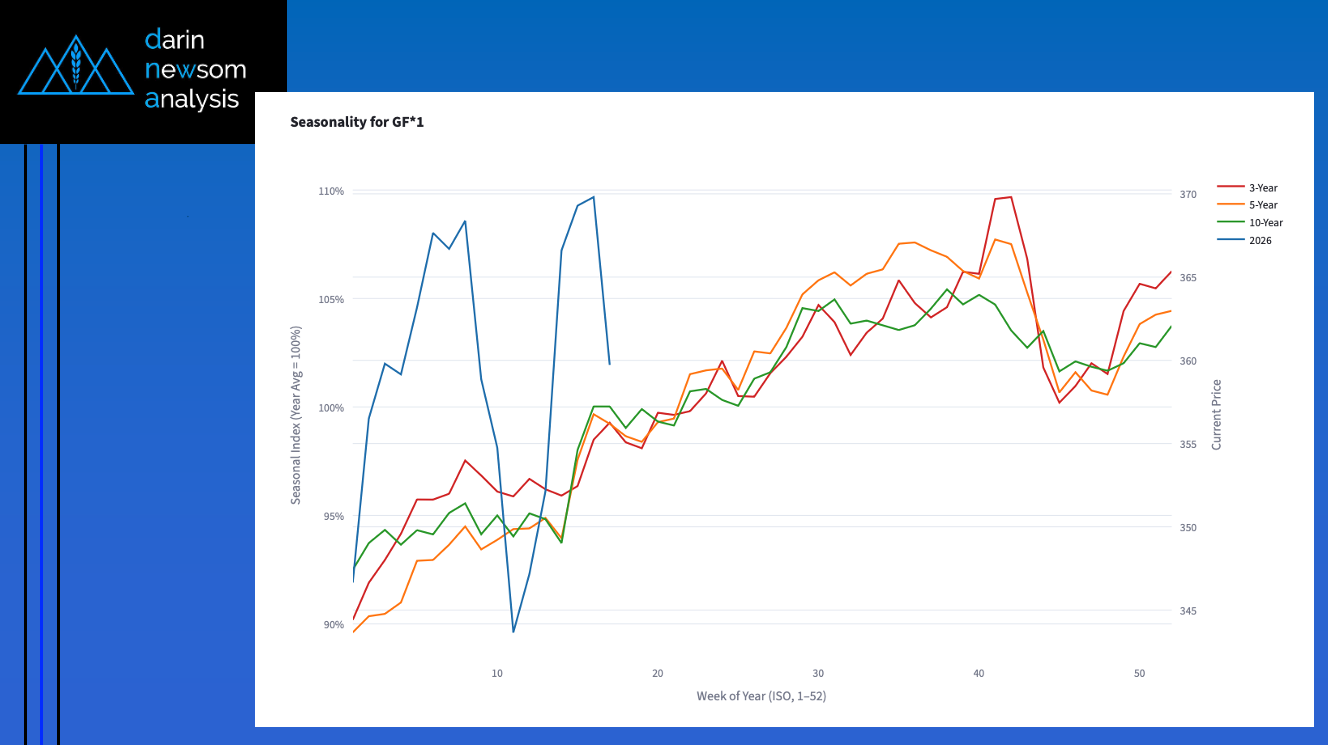Click the 110% tick on left axis
This screenshot has width=1328, height=745.
pos(330,191)
